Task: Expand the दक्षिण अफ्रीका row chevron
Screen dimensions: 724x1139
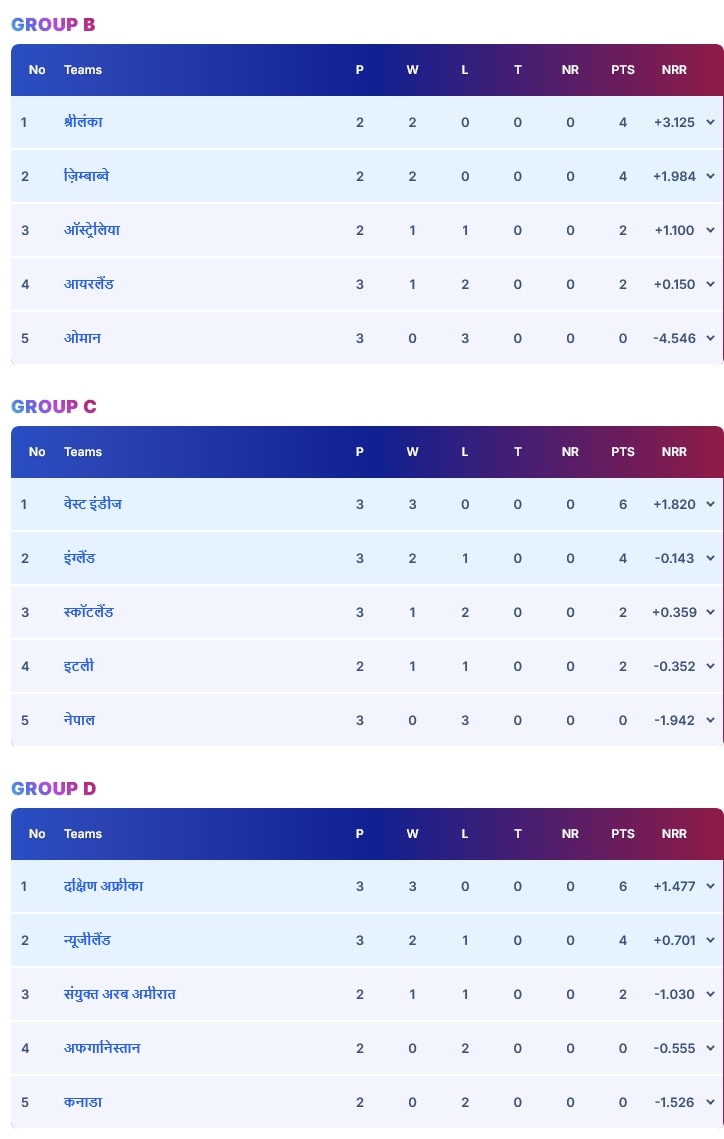Action: [711, 887]
